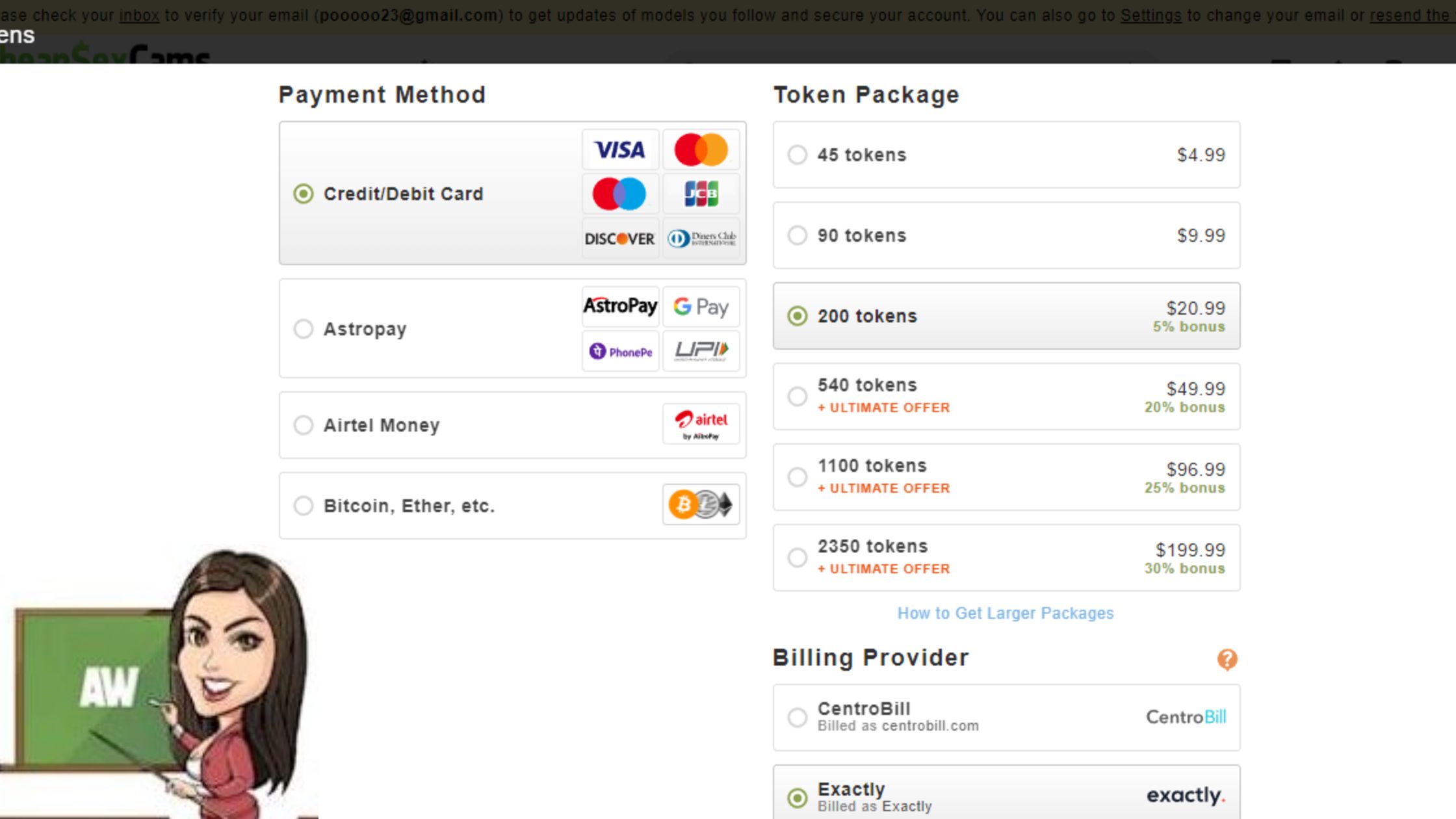
Task: Click the Visa card logo
Action: (x=620, y=149)
